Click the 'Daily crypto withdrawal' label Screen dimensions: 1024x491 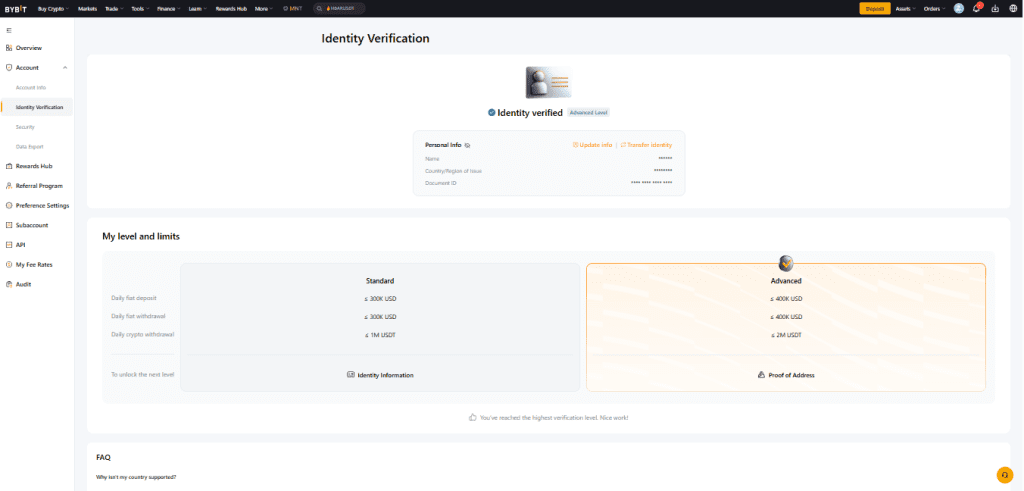(142, 334)
